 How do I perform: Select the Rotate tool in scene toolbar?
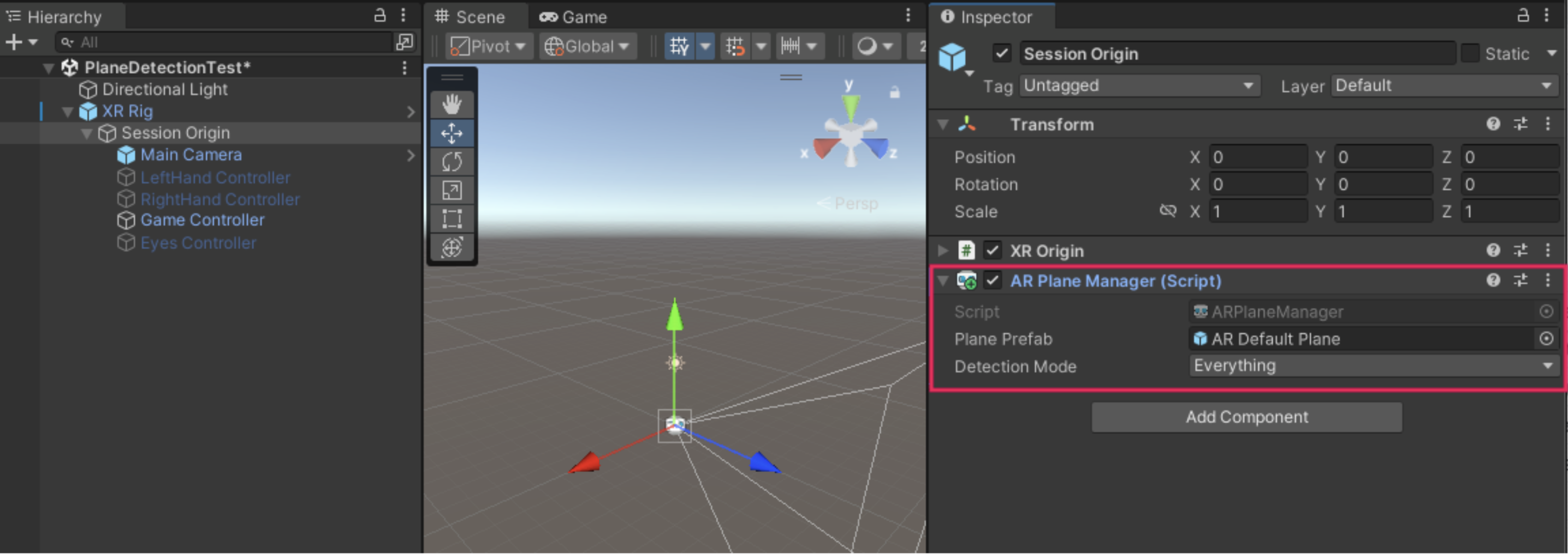[452, 162]
